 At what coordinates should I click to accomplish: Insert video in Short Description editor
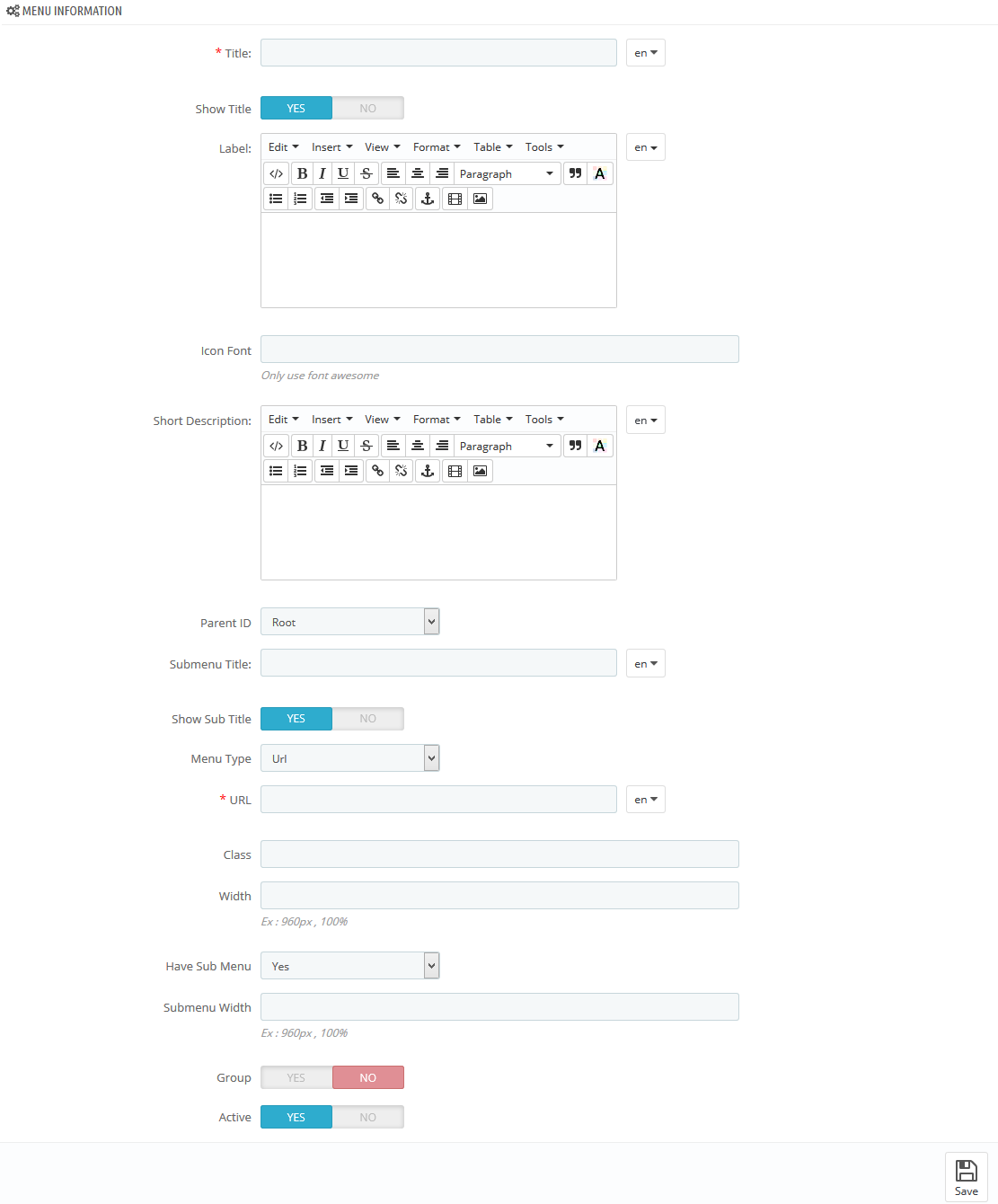point(455,471)
